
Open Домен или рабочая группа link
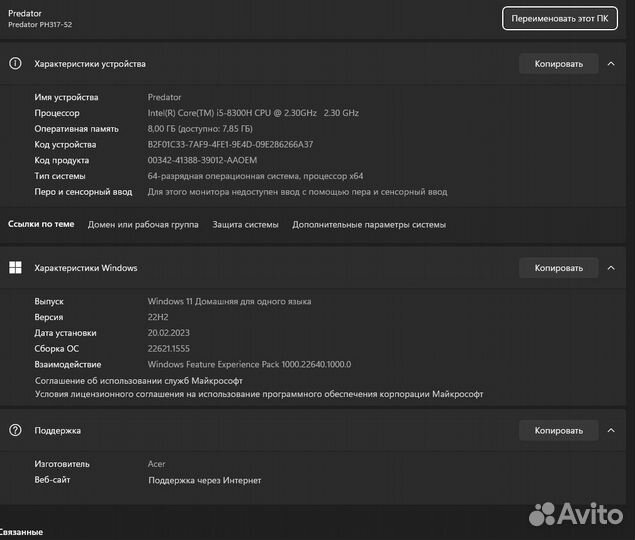pos(143,224)
